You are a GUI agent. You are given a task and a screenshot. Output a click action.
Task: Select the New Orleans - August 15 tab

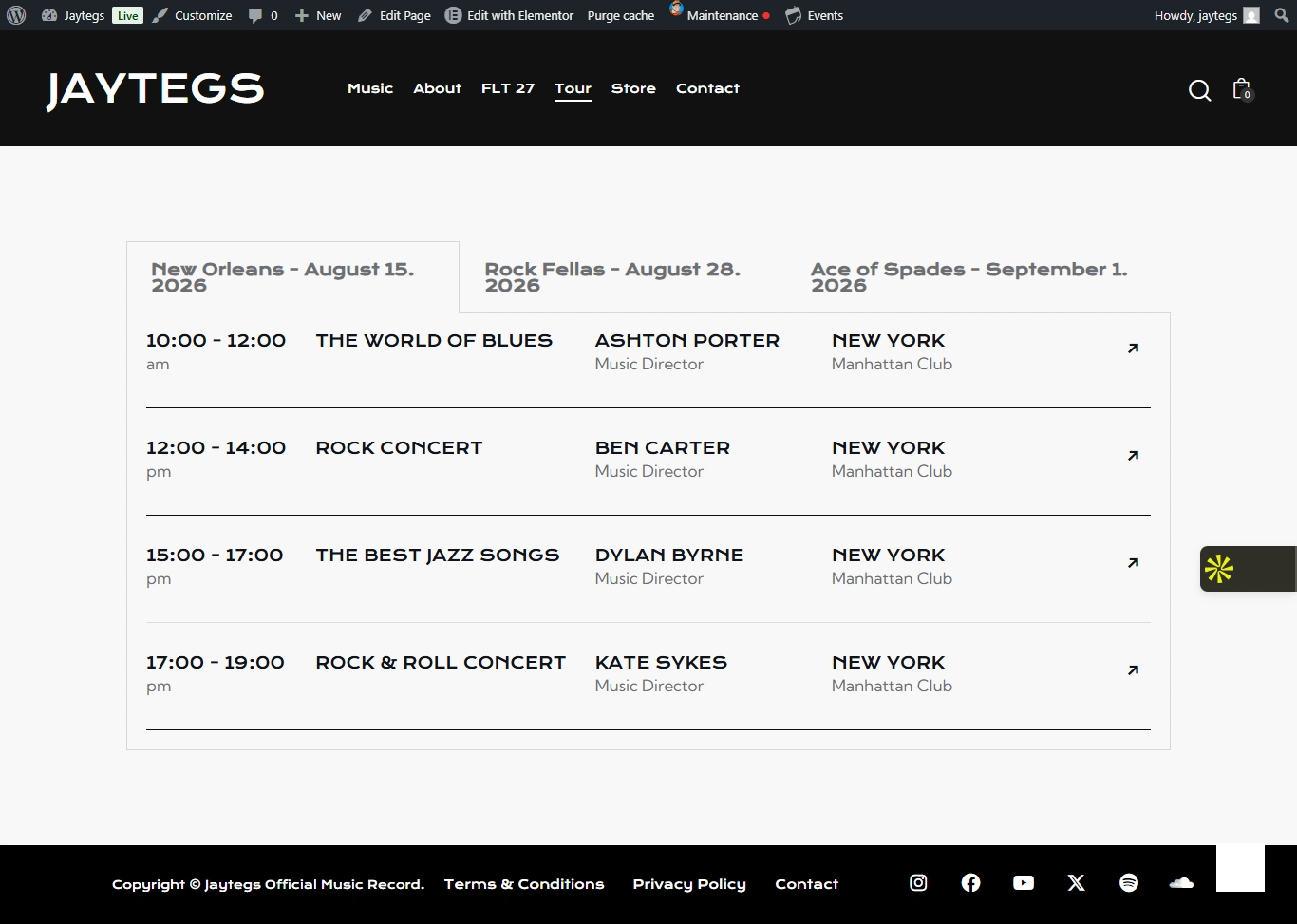(292, 277)
